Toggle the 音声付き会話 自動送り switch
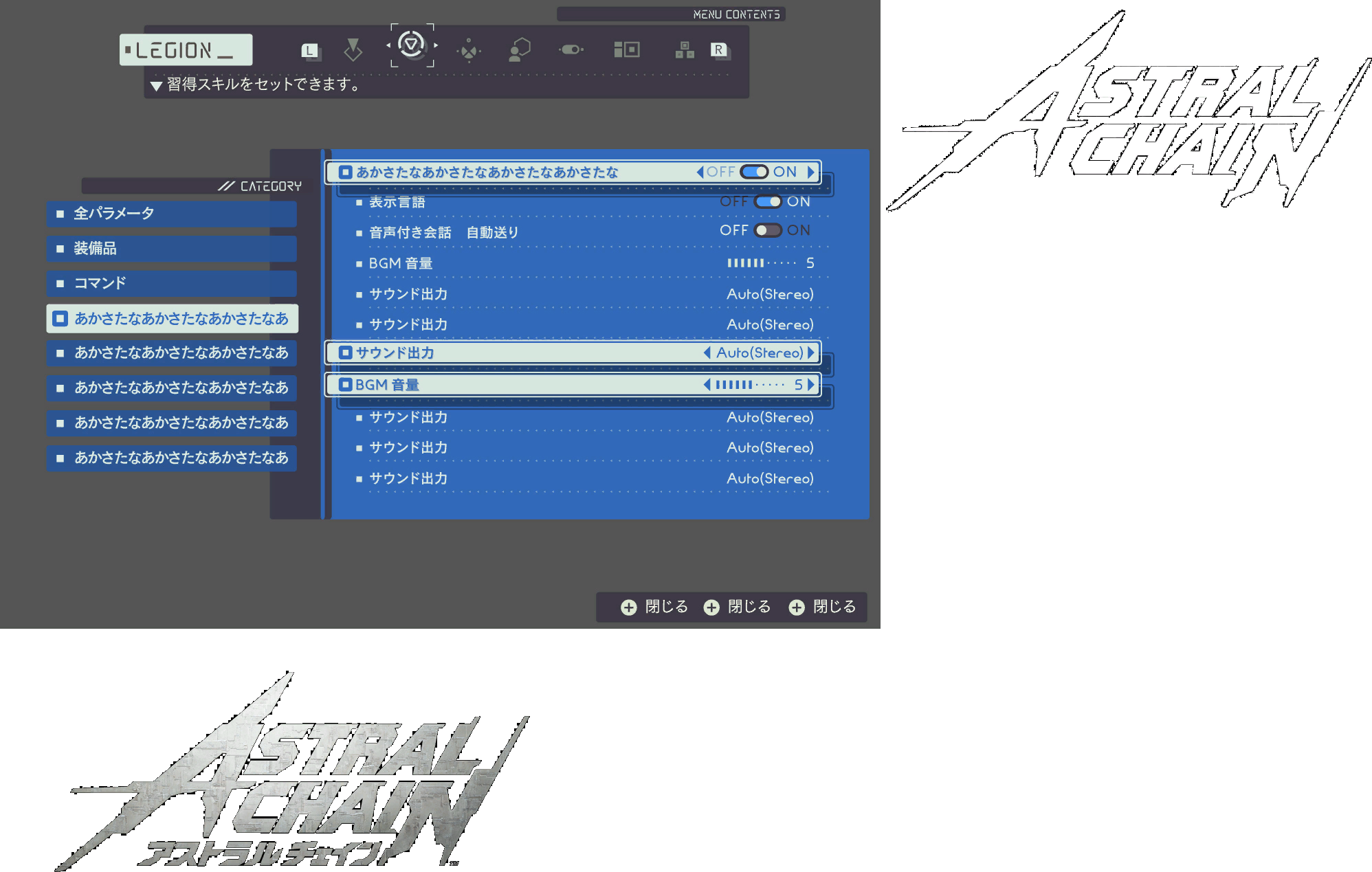The width and height of the screenshot is (1372, 872). pos(768,230)
